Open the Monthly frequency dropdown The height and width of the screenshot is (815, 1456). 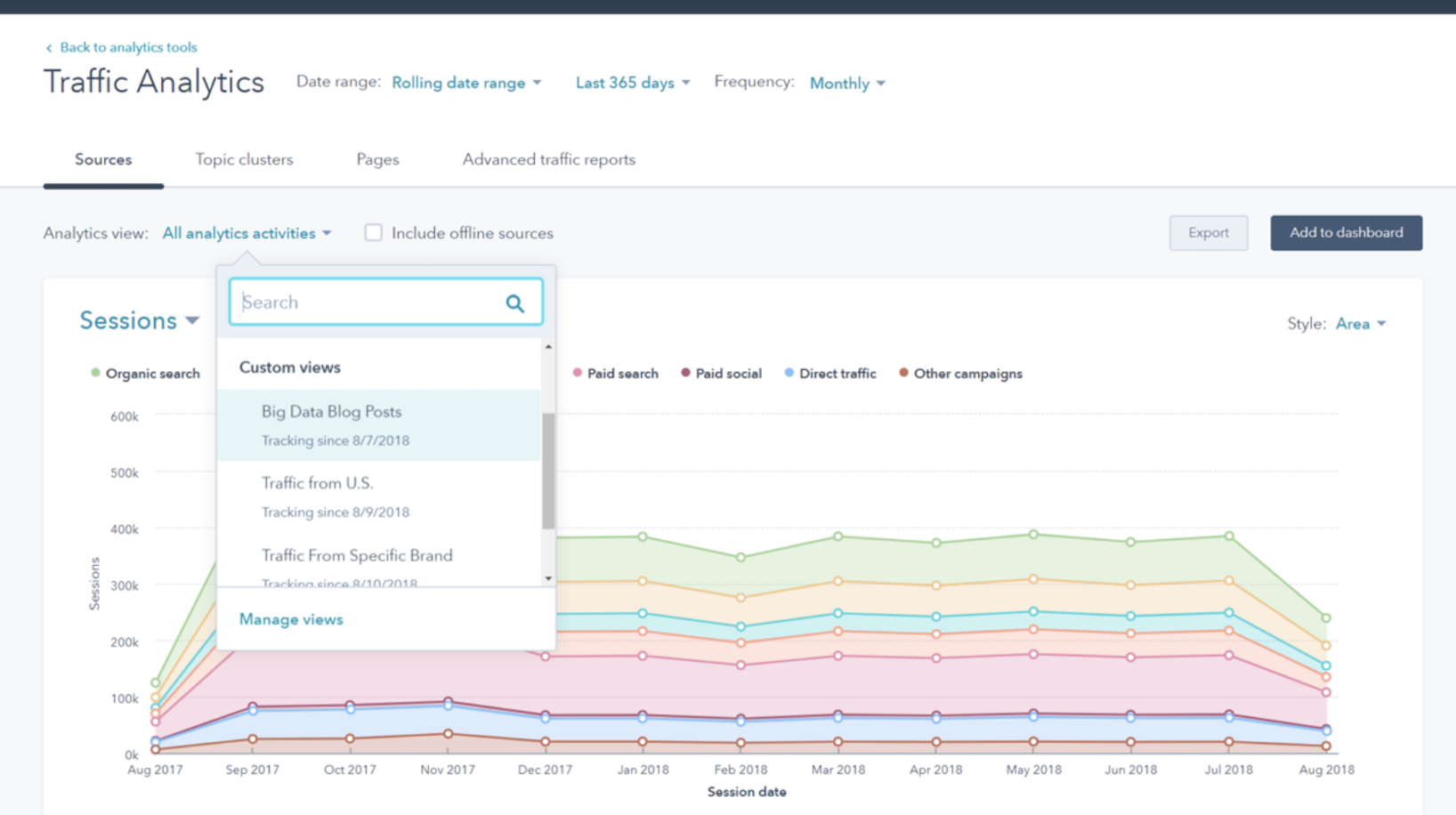tap(847, 83)
